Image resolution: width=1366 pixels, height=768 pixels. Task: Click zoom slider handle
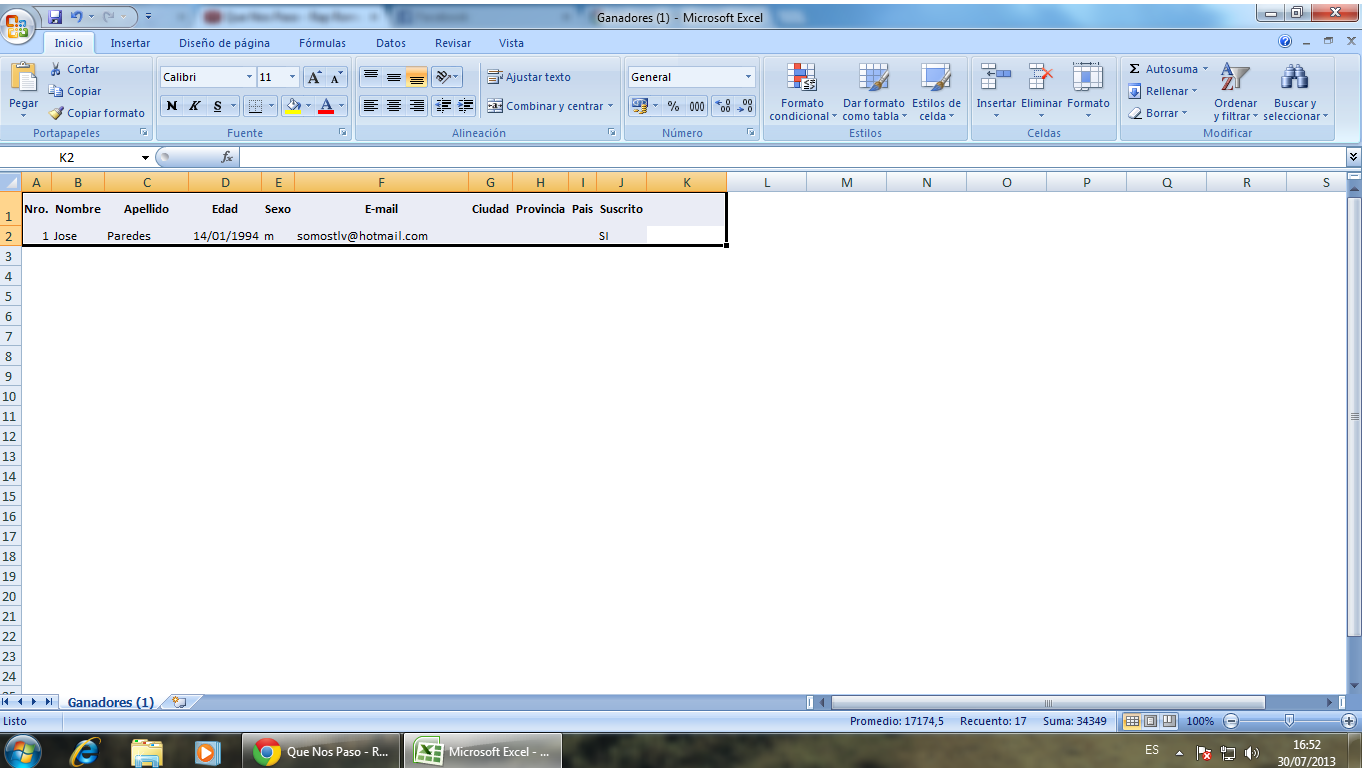click(x=1290, y=721)
